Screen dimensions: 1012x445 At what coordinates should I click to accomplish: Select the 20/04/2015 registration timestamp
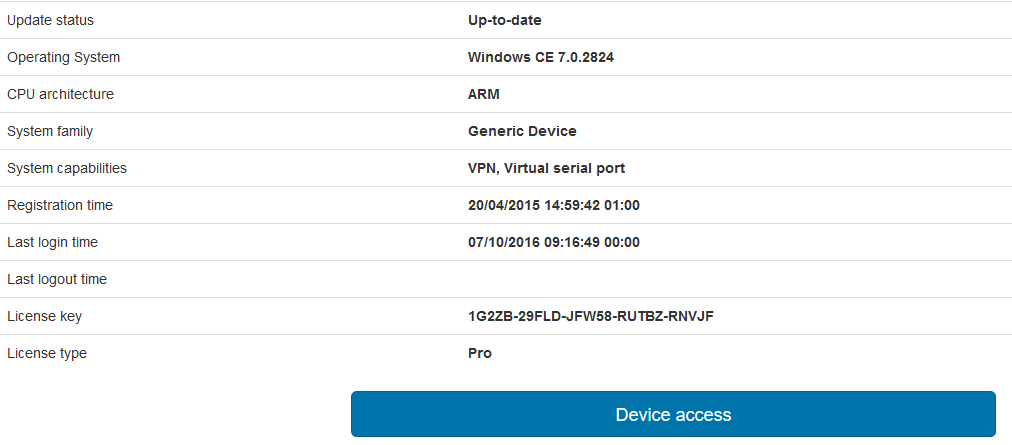554,205
